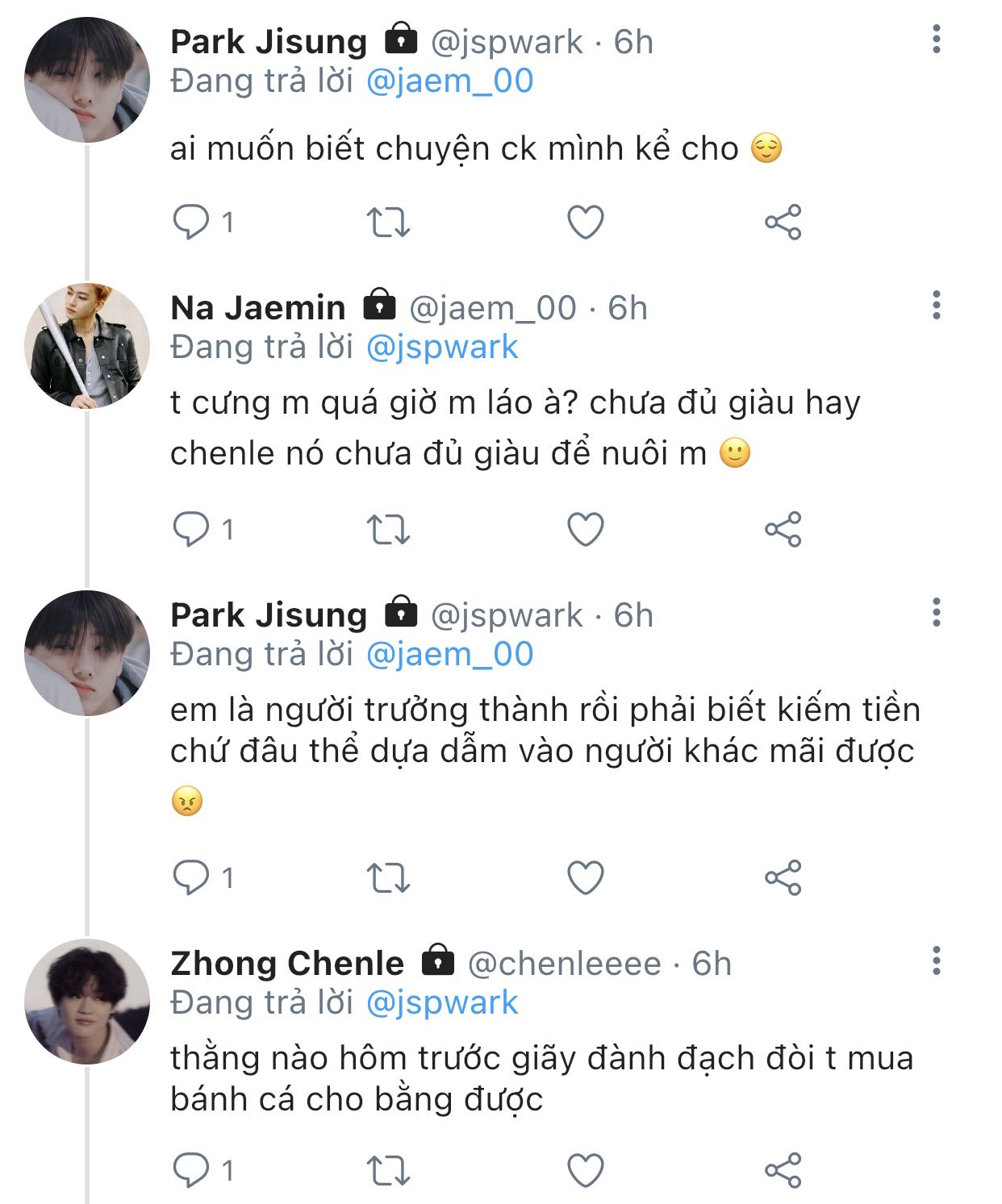Open Na Jaemin's profile avatar
Viewport: 1002px width, 1204px height.
click(x=87, y=345)
